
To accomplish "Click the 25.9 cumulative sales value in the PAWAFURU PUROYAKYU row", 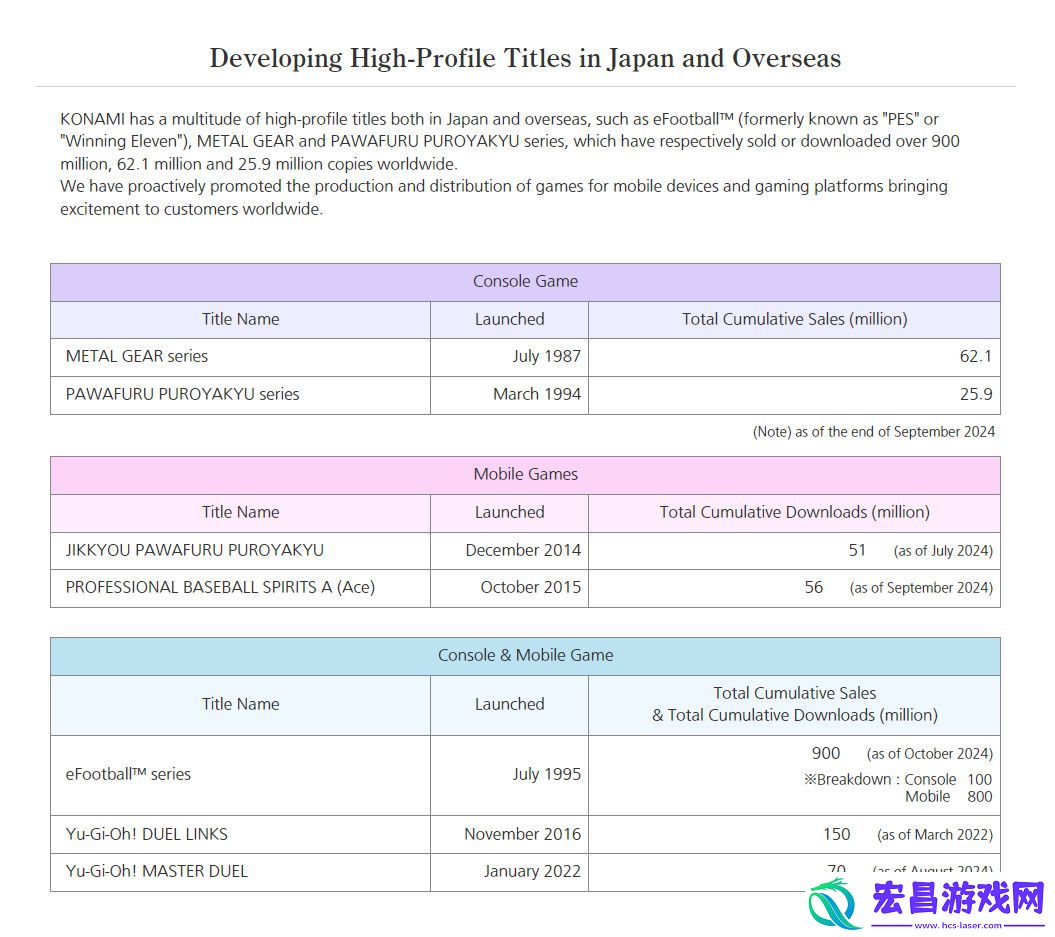I will (x=976, y=394).
